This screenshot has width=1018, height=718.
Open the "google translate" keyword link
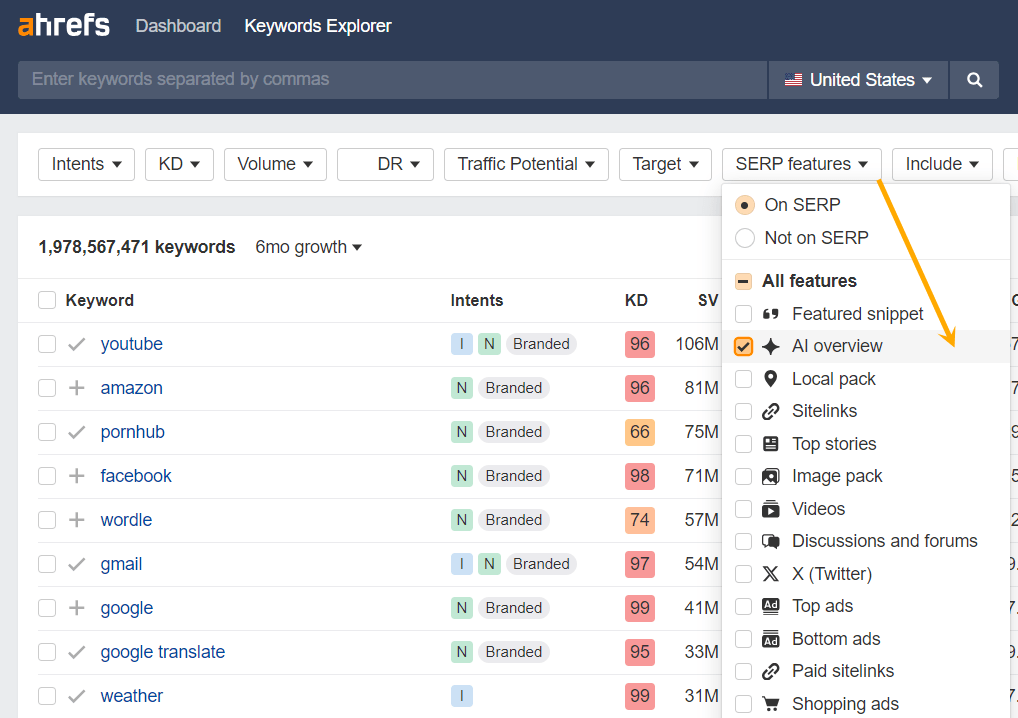point(162,651)
